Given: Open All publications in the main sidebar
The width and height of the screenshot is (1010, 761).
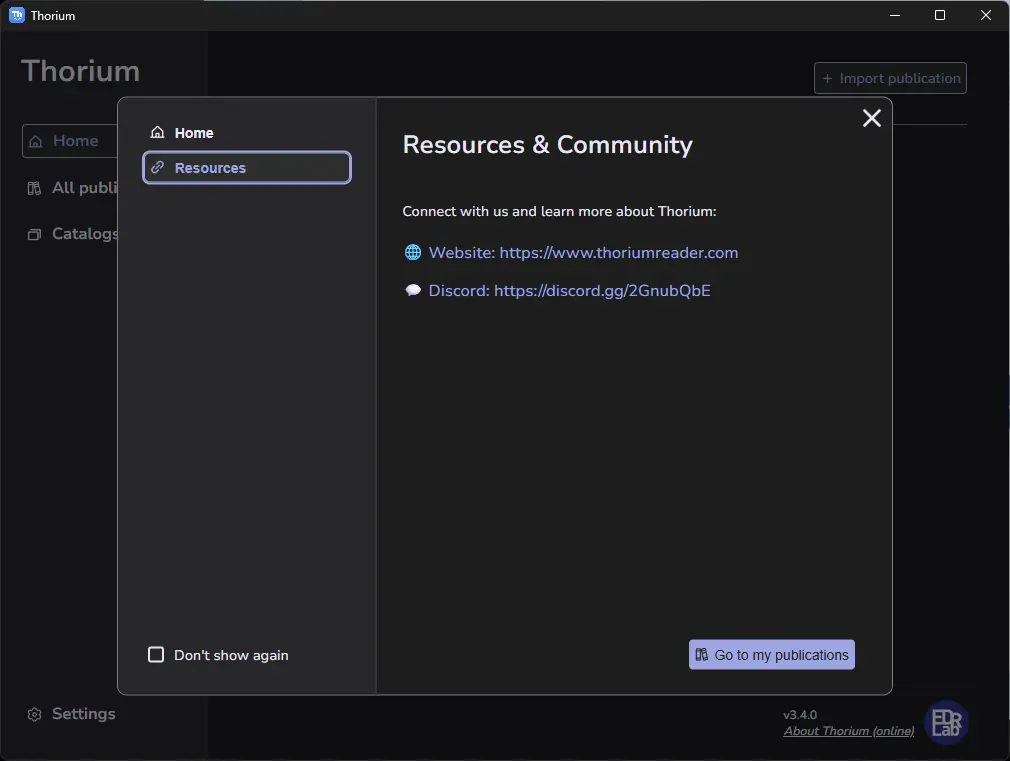Looking at the screenshot, I should click(x=71, y=188).
